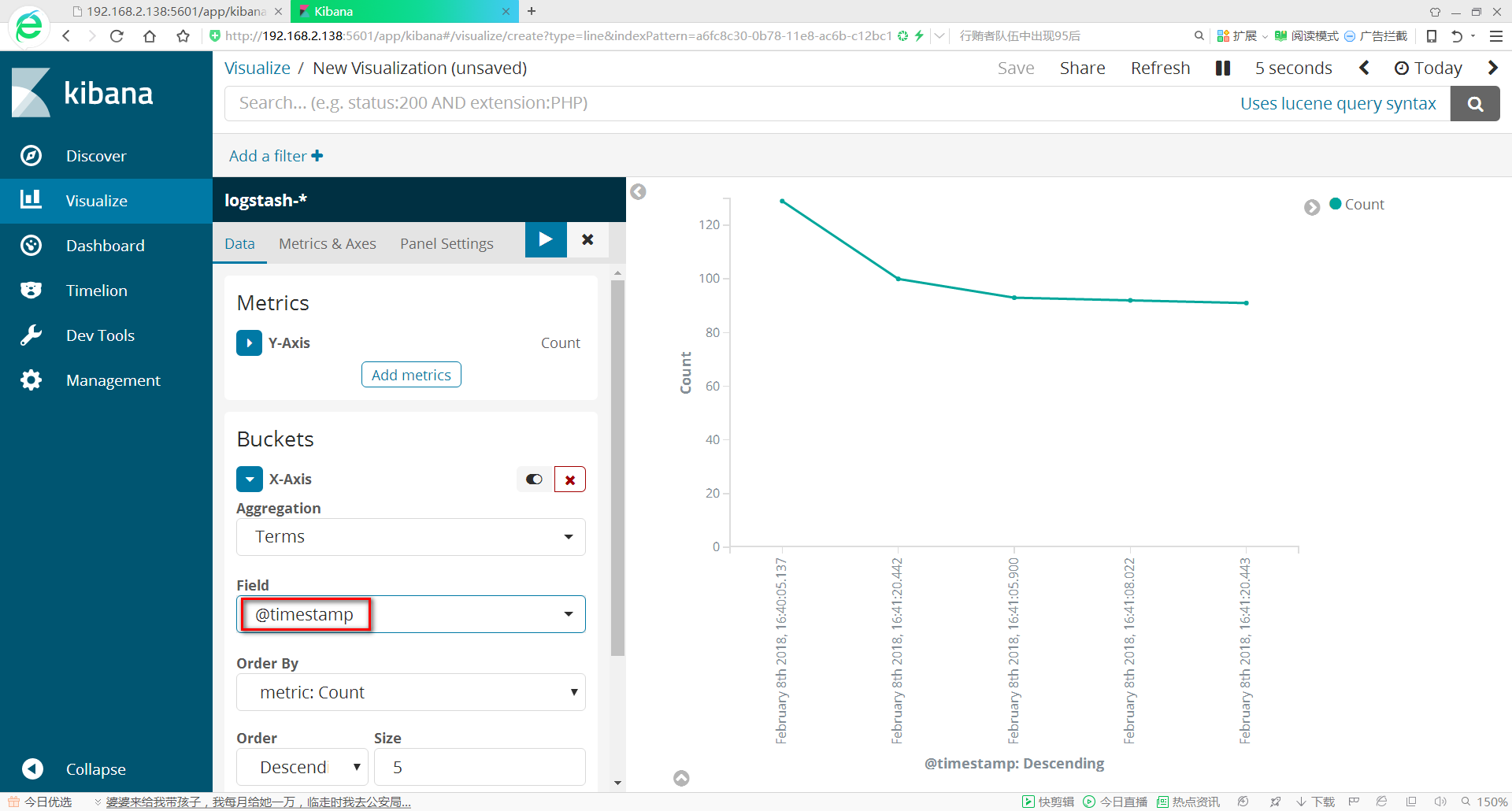Enable 阅读模式 reading mode

tap(1306, 35)
